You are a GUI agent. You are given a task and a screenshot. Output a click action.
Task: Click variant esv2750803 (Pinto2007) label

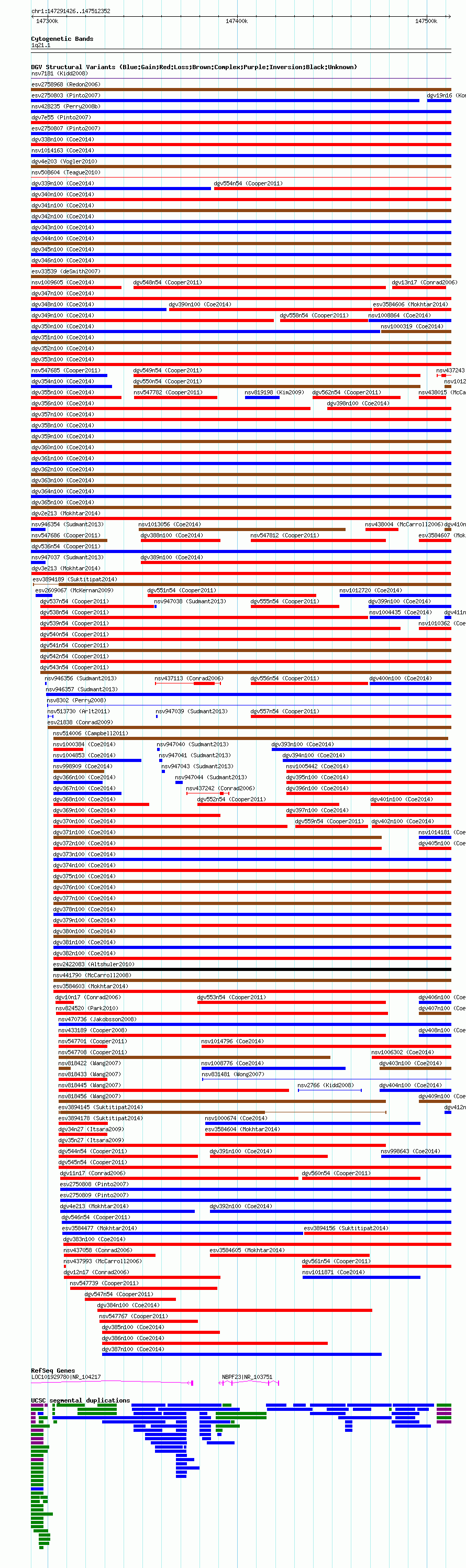[x=66, y=95]
